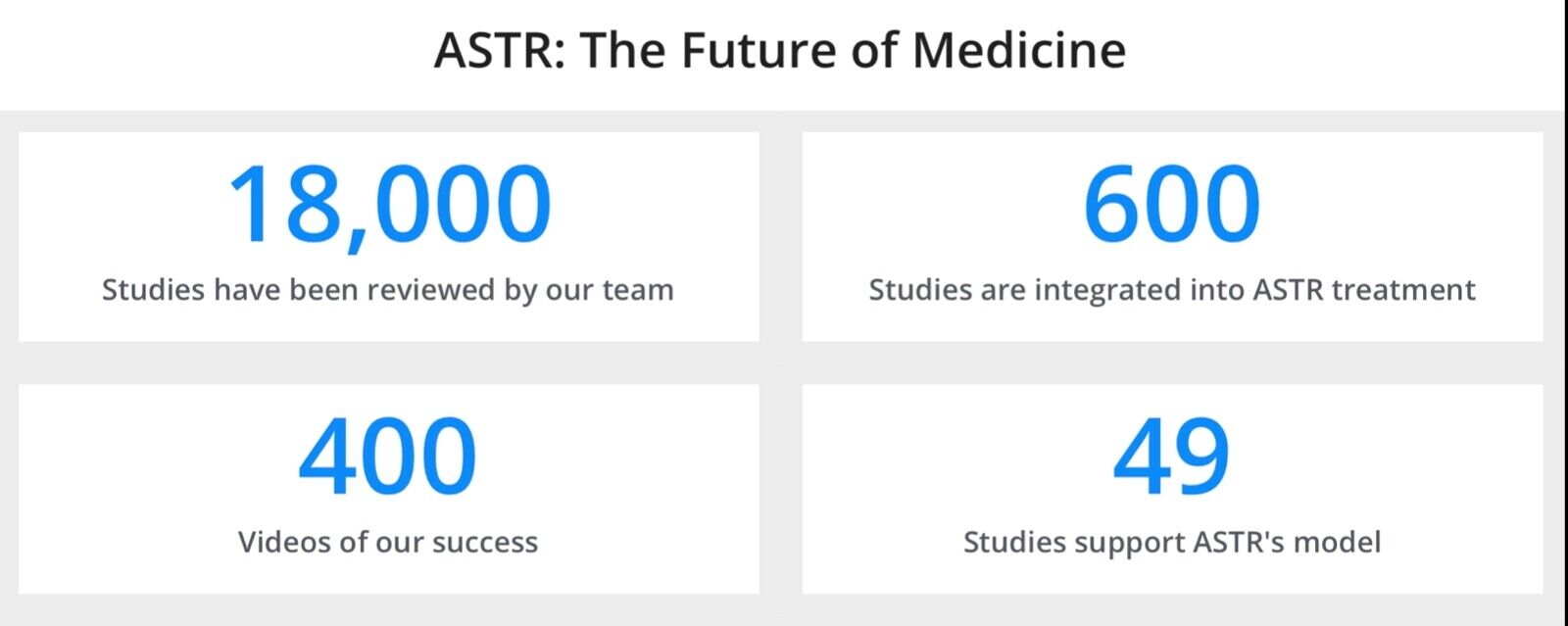This screenshot has width=1568, height=626.
Task: Select the 400 statistic number
Action: [388, 457]
